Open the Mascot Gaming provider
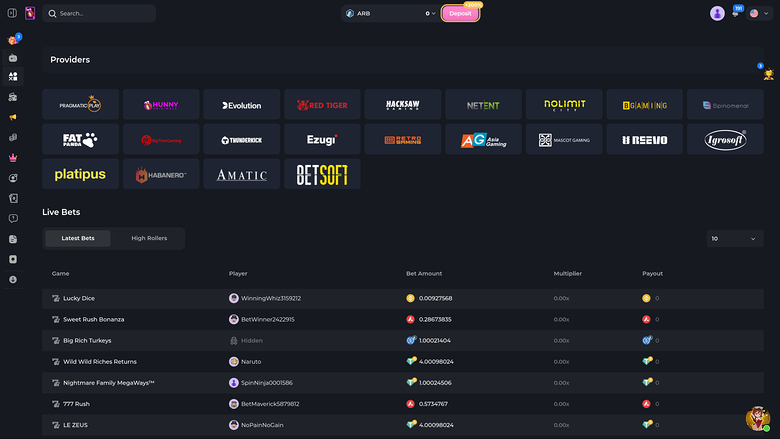Image resolution: width=780 pixels, height=439 pixels. point(564,139)
